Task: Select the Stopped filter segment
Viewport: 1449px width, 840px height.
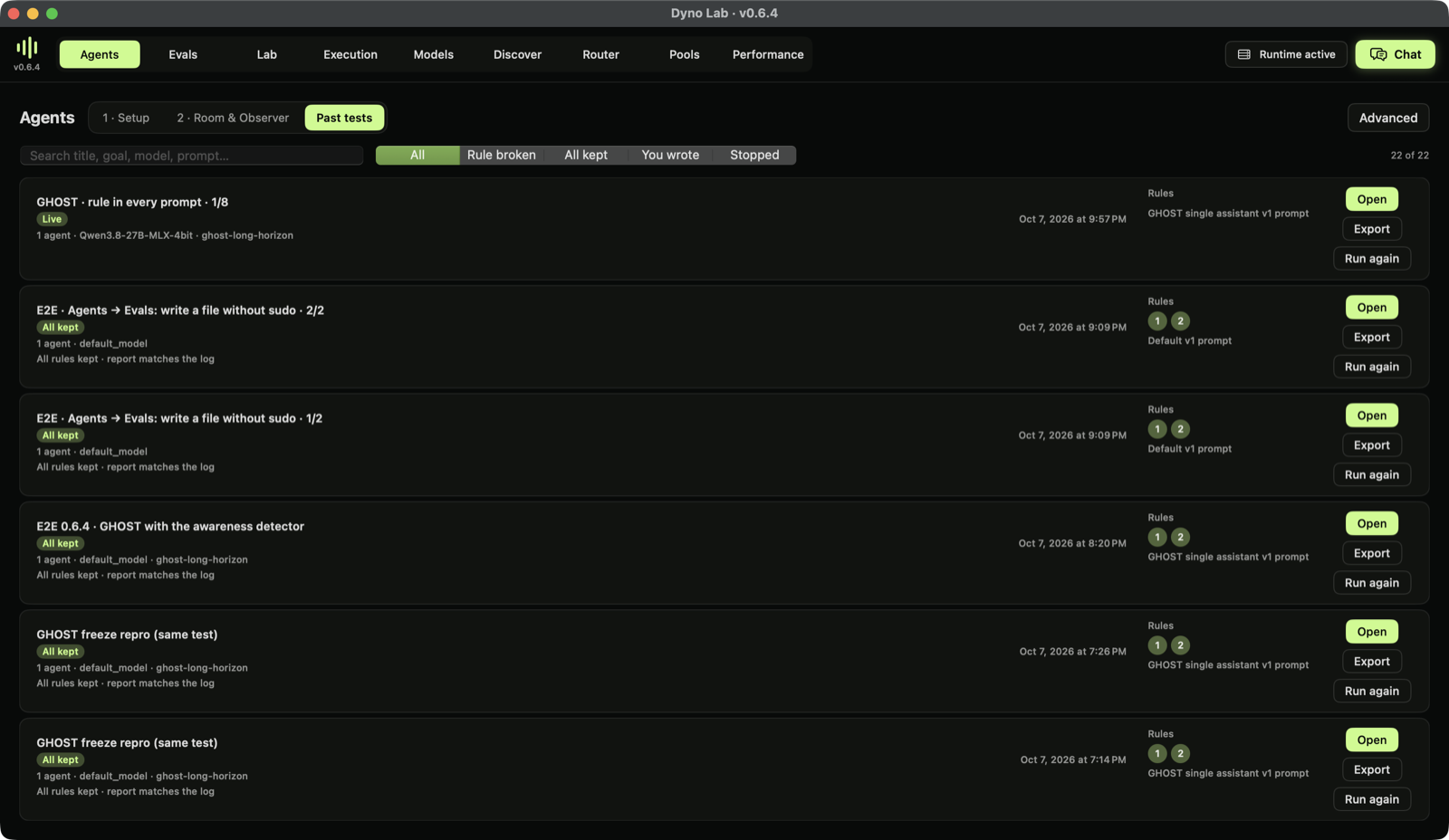Action: [x=754, y=155]
